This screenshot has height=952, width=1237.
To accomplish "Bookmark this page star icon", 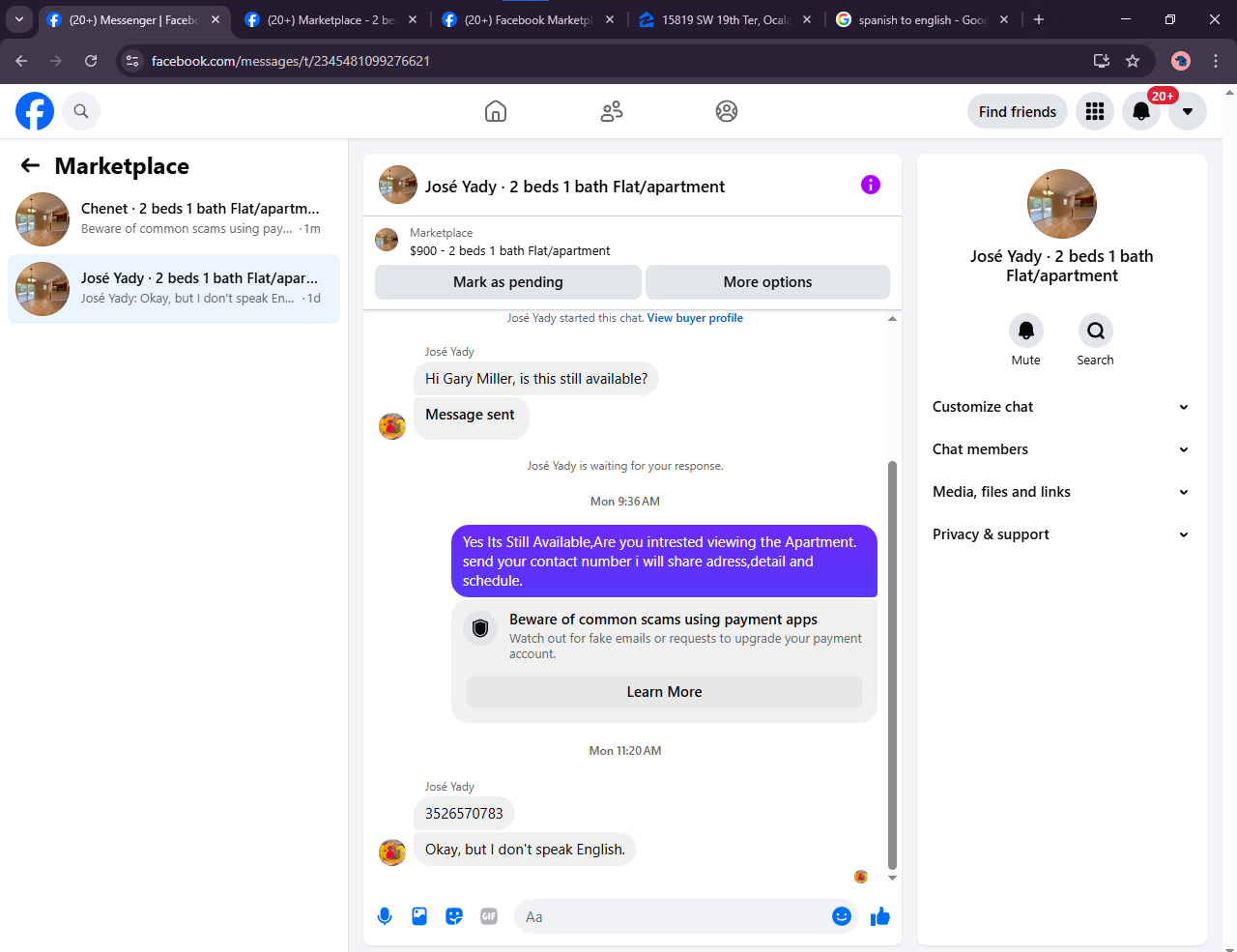I will point(1133,61).
